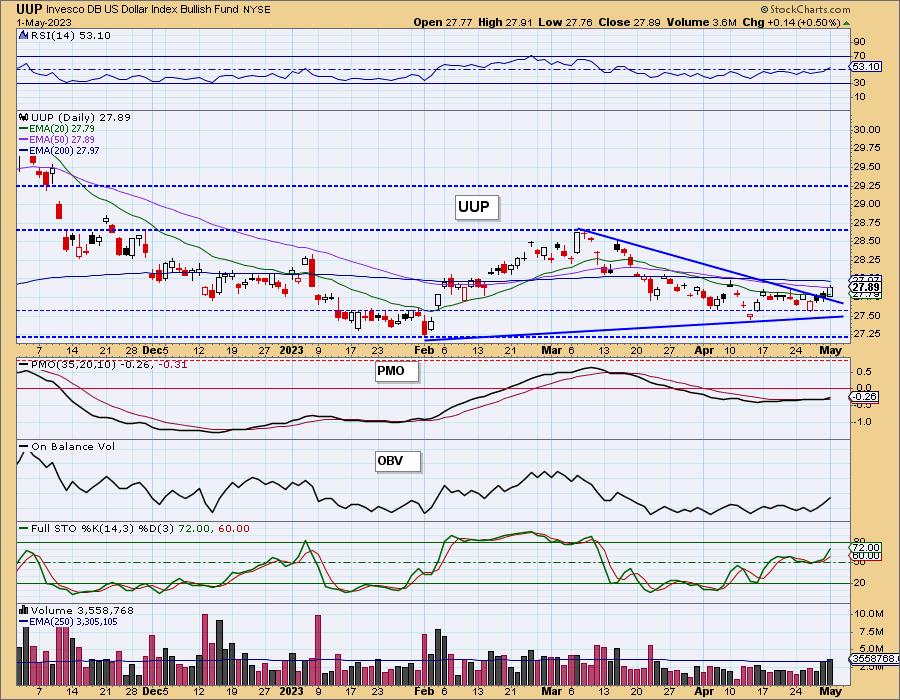Click the PMO annotation box in the PMO panel
The image size is (900, 700).
397,371
